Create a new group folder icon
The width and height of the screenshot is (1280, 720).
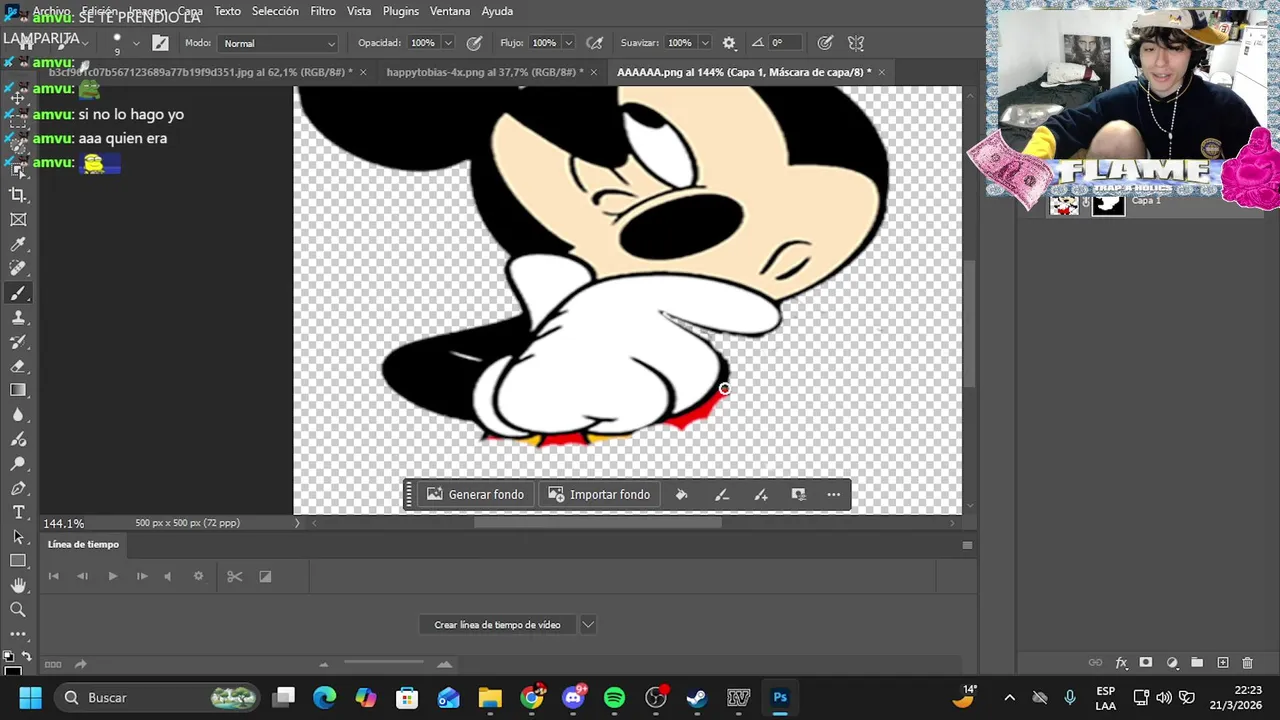pos(1197,663)
